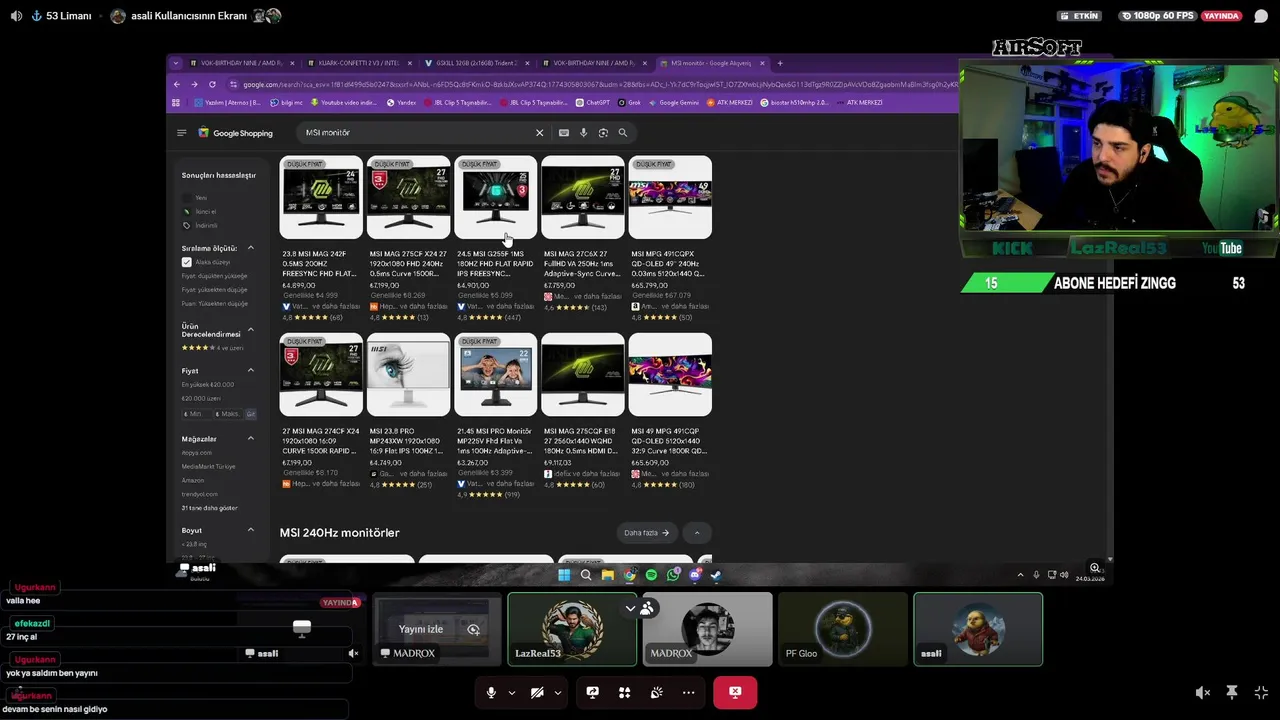Image resolution: width=1280 pixels, height=720 pixels.
Task: Click the Google Shopping logo
Action: tap(236, 132)
